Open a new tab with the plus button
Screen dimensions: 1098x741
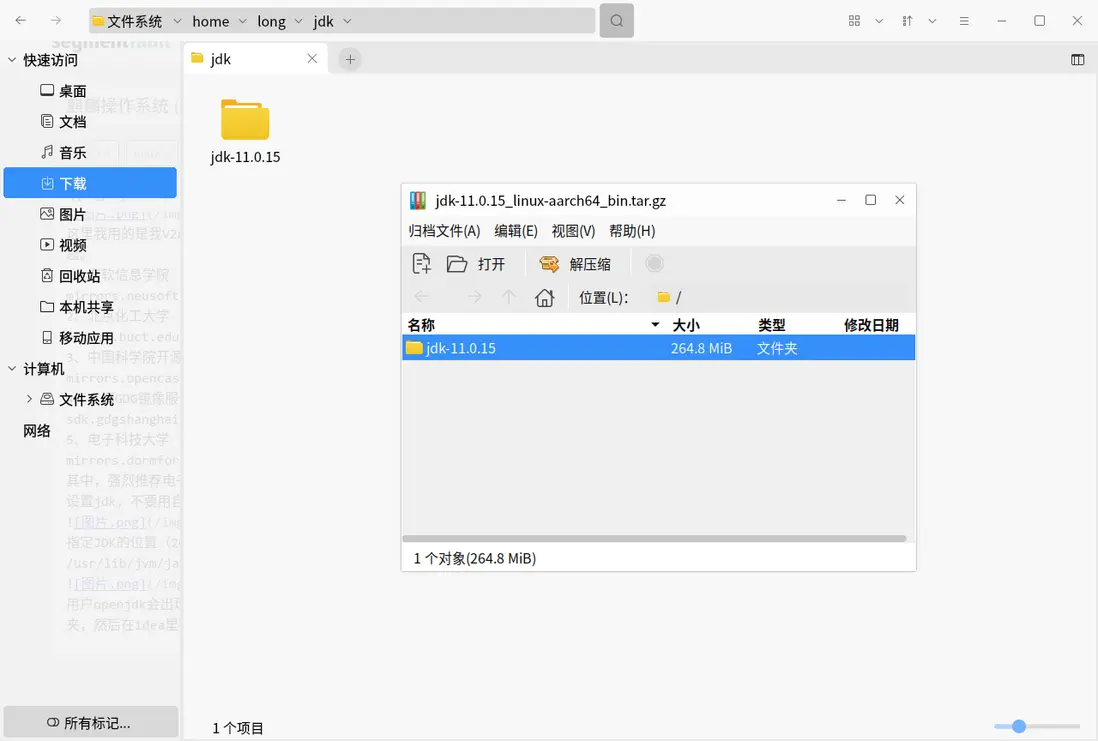(x=349, y=59)
